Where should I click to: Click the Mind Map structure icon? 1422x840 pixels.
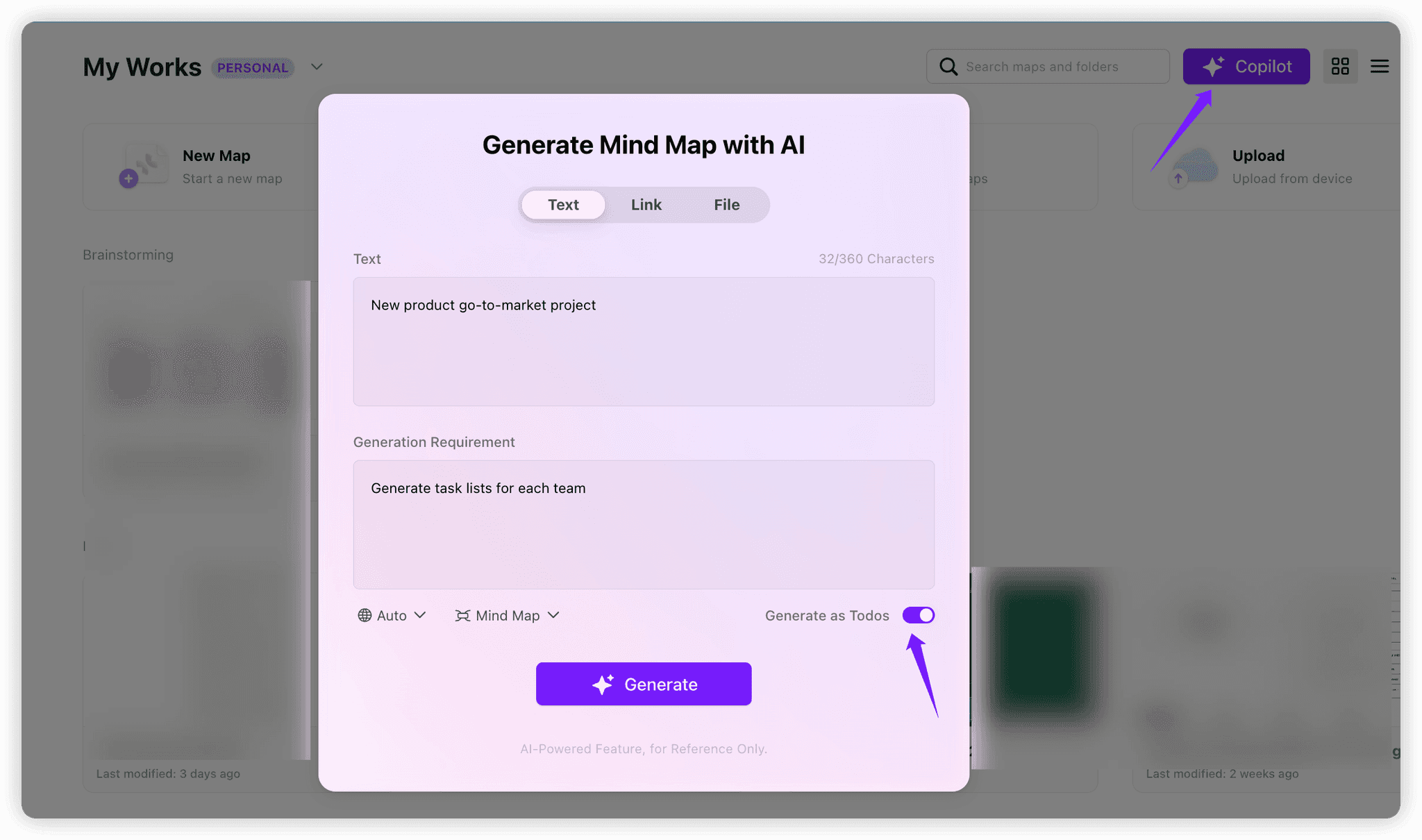coord(462,615)
